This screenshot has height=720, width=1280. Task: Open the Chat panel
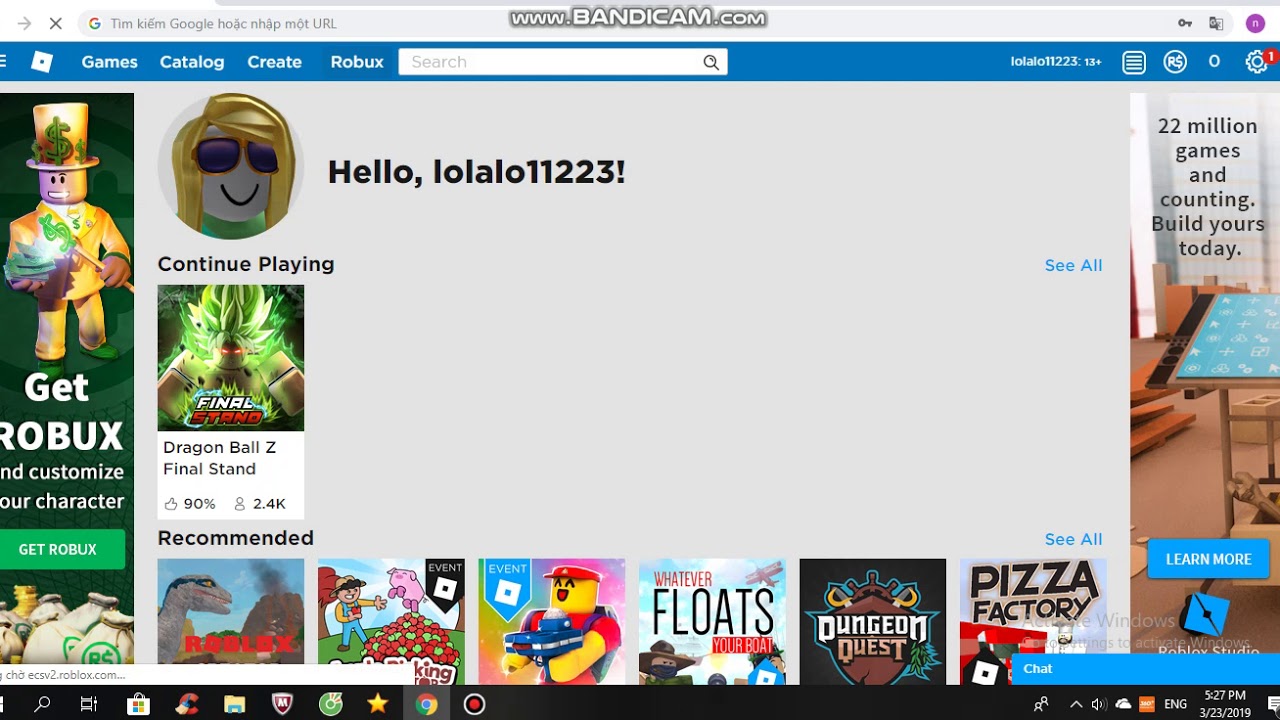(x=1146, y=669)
